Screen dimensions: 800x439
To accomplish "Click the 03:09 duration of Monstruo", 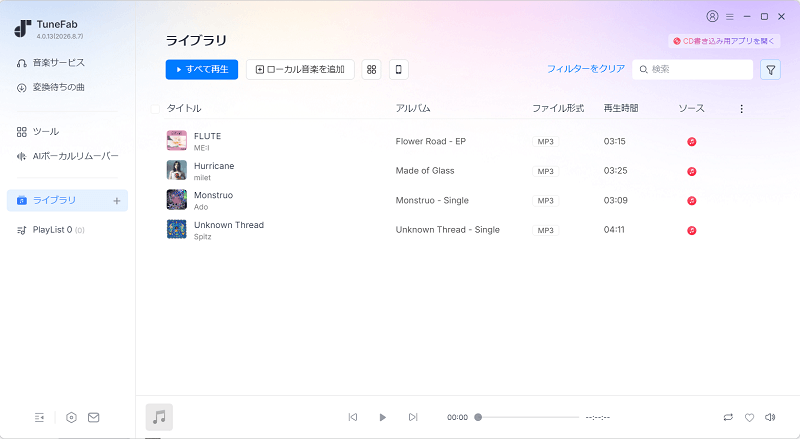I will [x=615, y=201].
